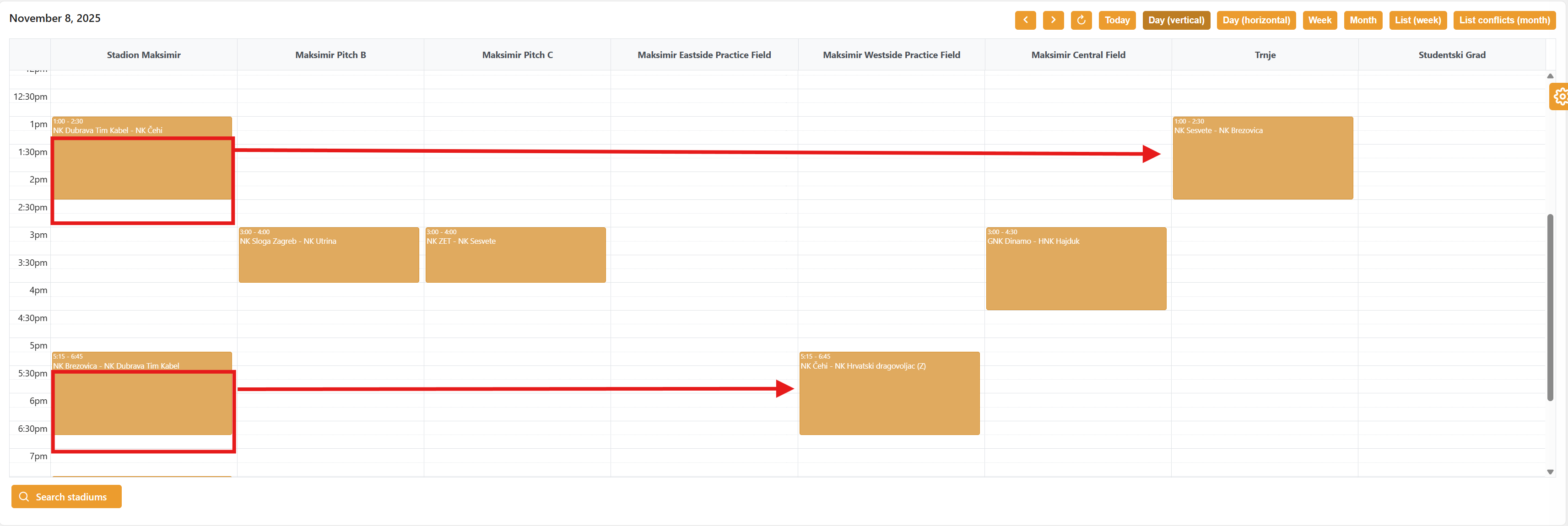1568x526 pixels.
Task: Go to next day with right chevron
Action: coord(1053,20)
